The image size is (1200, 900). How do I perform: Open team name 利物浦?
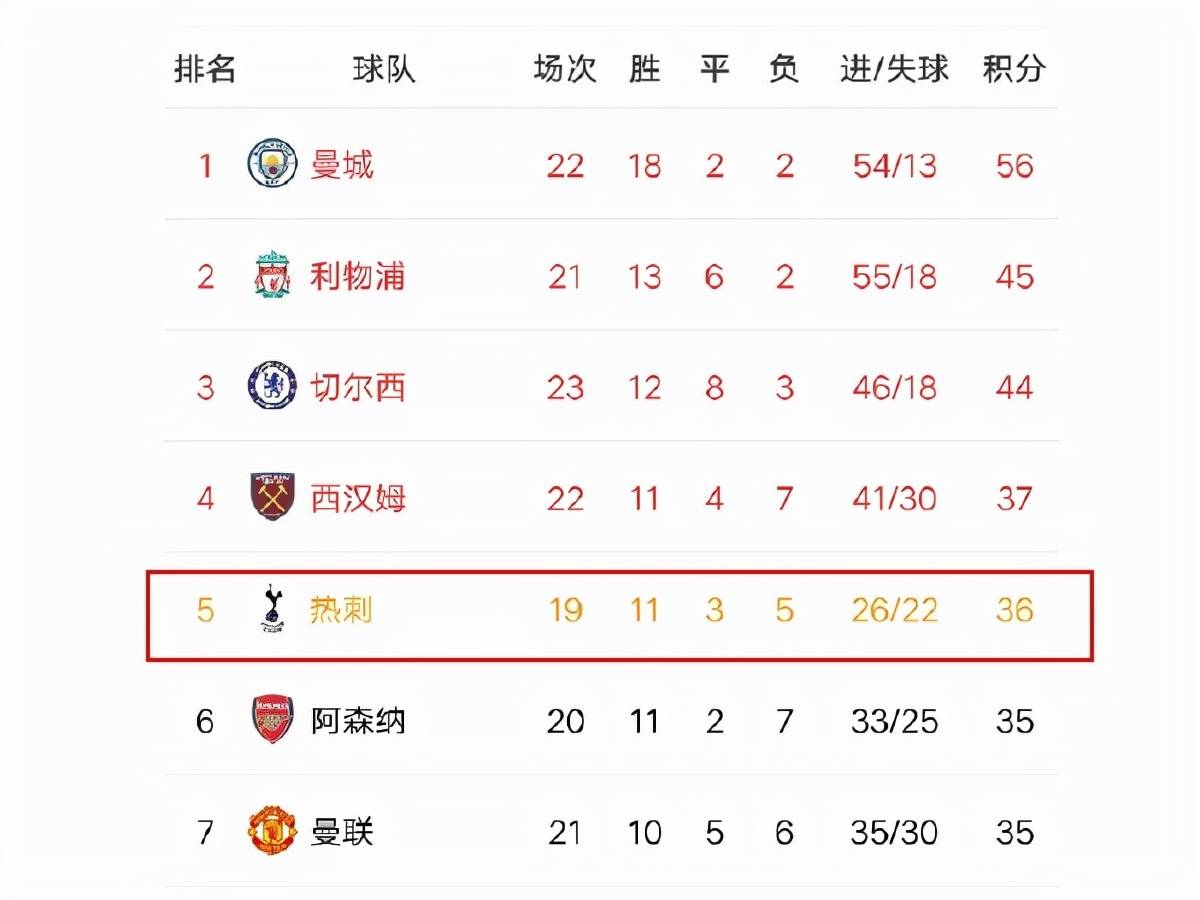point(358,275)
